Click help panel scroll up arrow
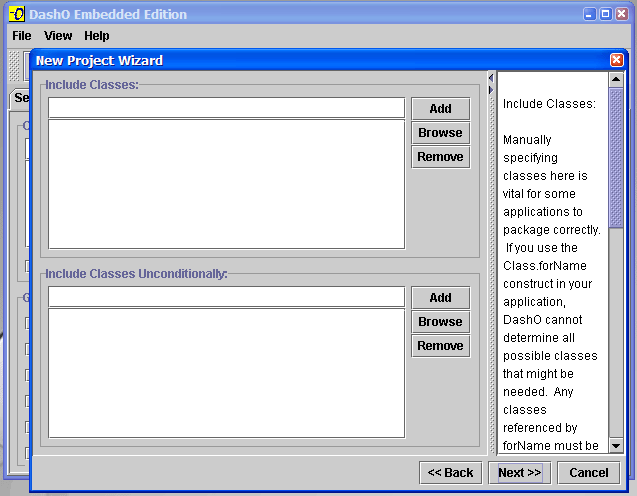Viewport: 637px width, 496px height. (x=616, y=79)
